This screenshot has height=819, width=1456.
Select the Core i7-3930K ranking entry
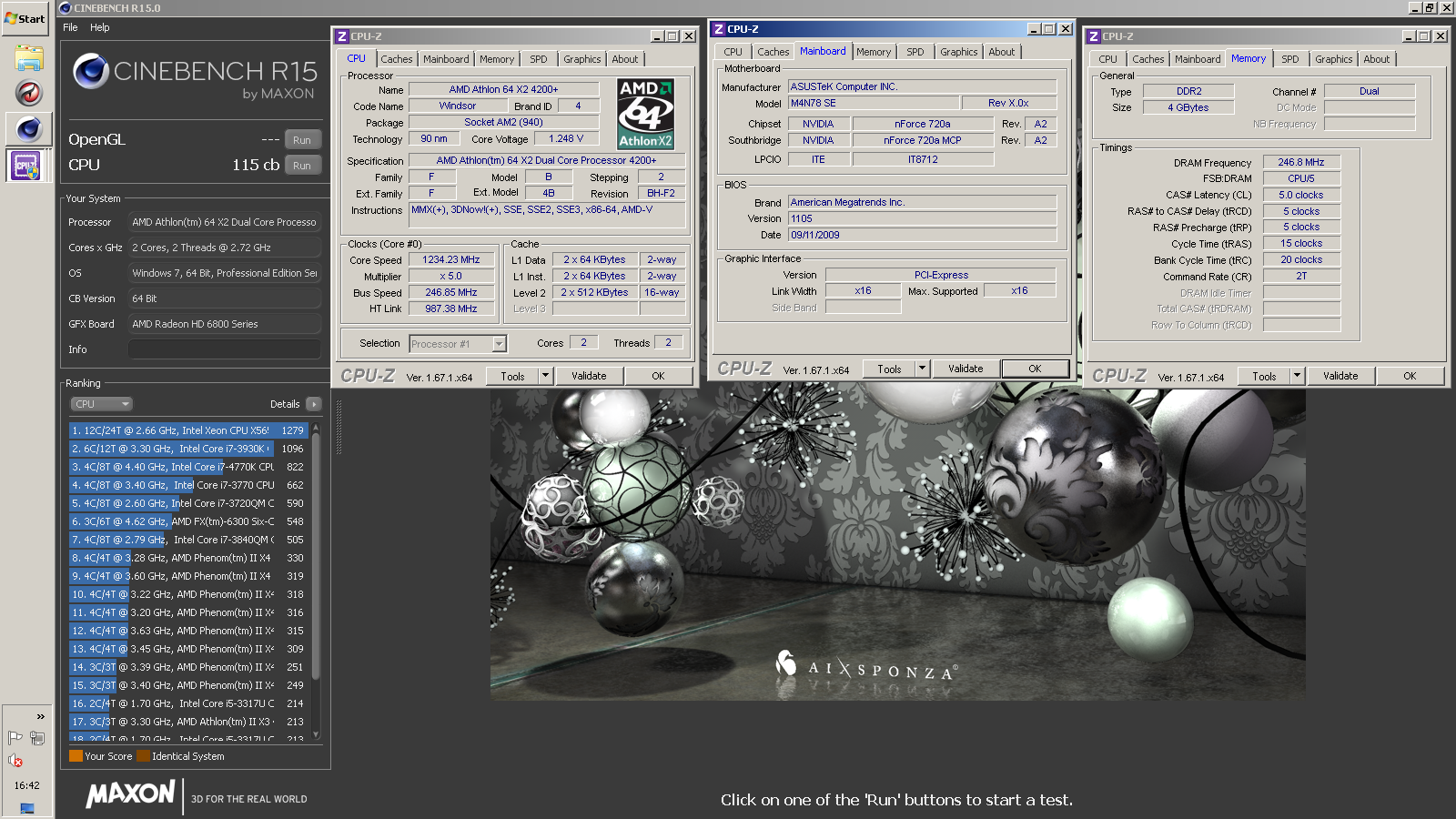tap(188, 449)
